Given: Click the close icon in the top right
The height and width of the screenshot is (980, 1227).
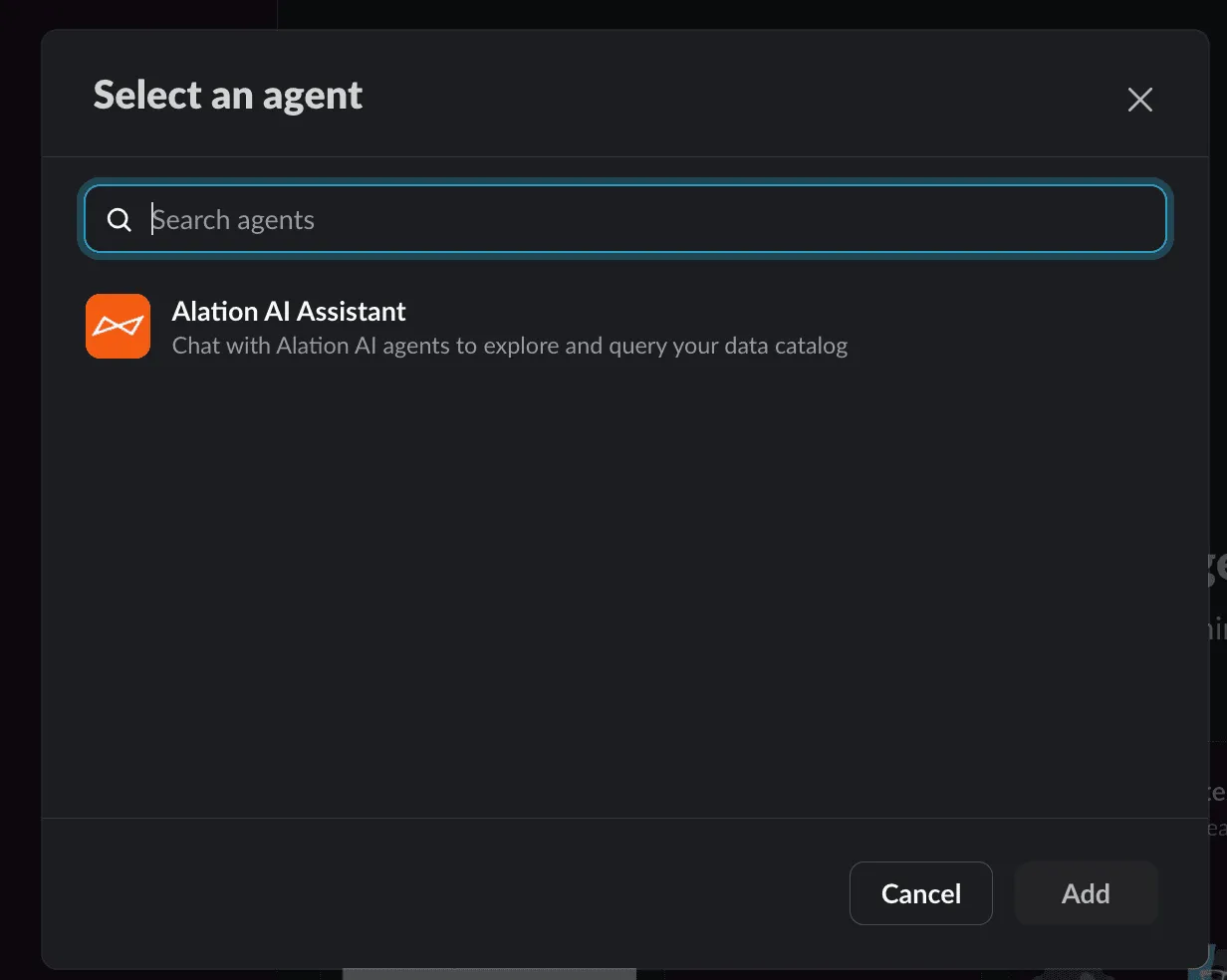Looking at the screenshot, I should [x=1139, y=100].
